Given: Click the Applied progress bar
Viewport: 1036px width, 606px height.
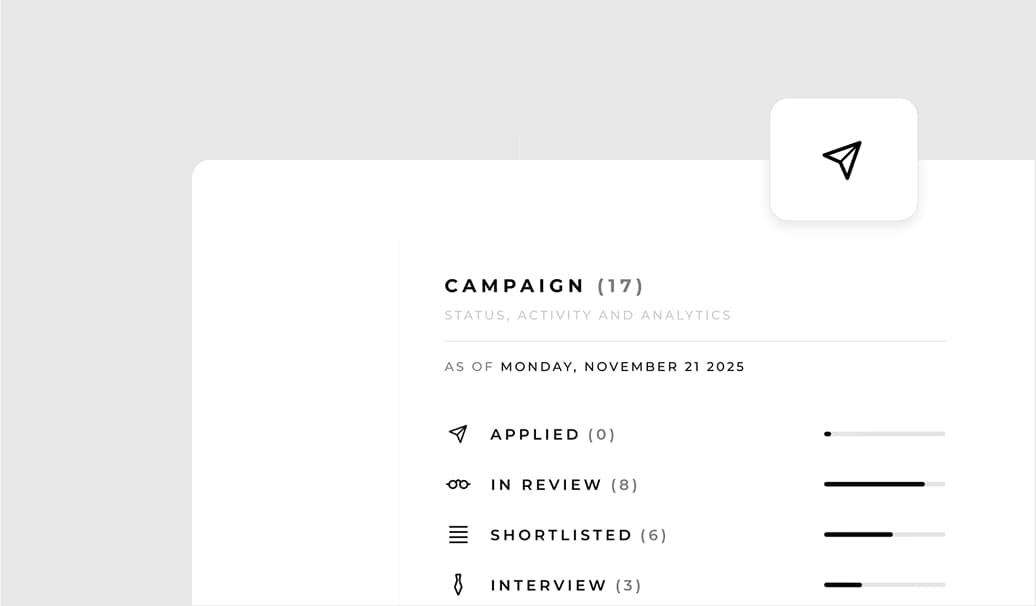Looking at the screenshot, I should [x=884, y=434].
